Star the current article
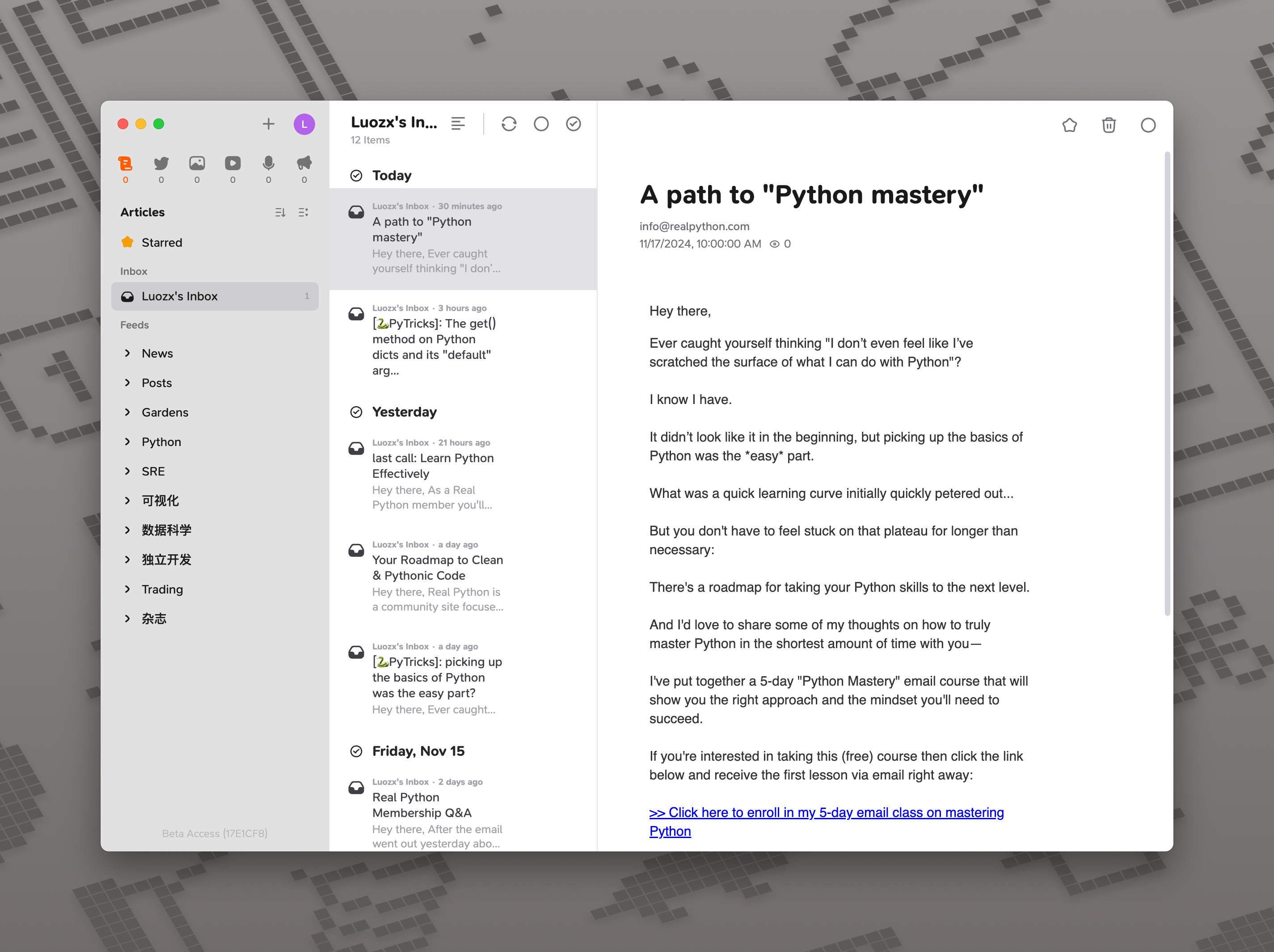 click(1070, 125)
